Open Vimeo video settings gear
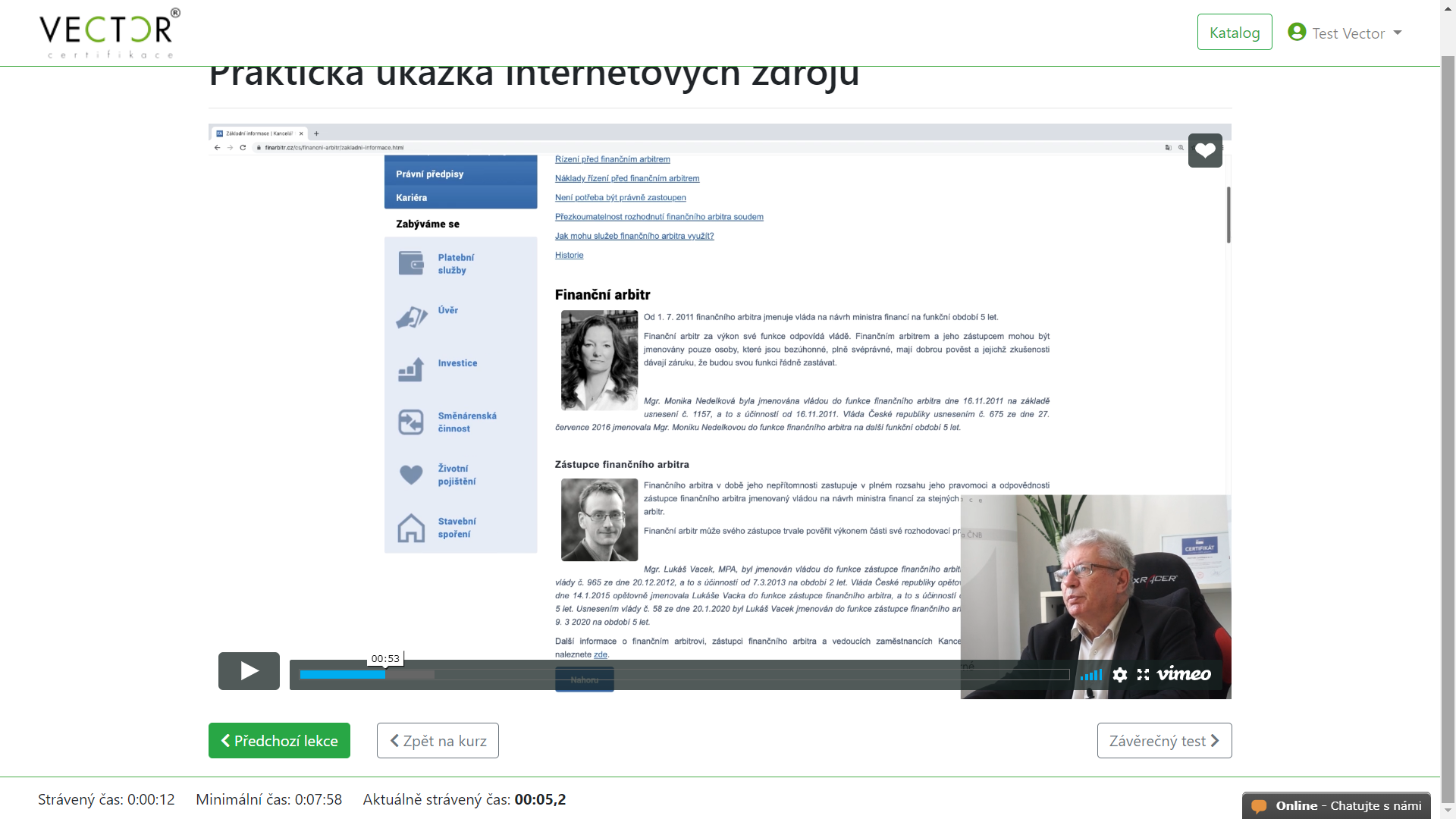 1120,674
